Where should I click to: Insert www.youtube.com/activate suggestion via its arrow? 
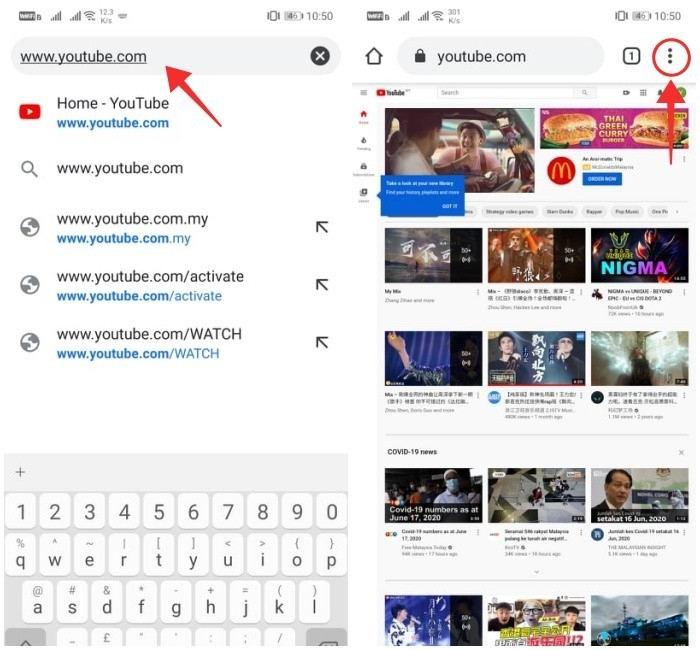[x=322, y=285]
